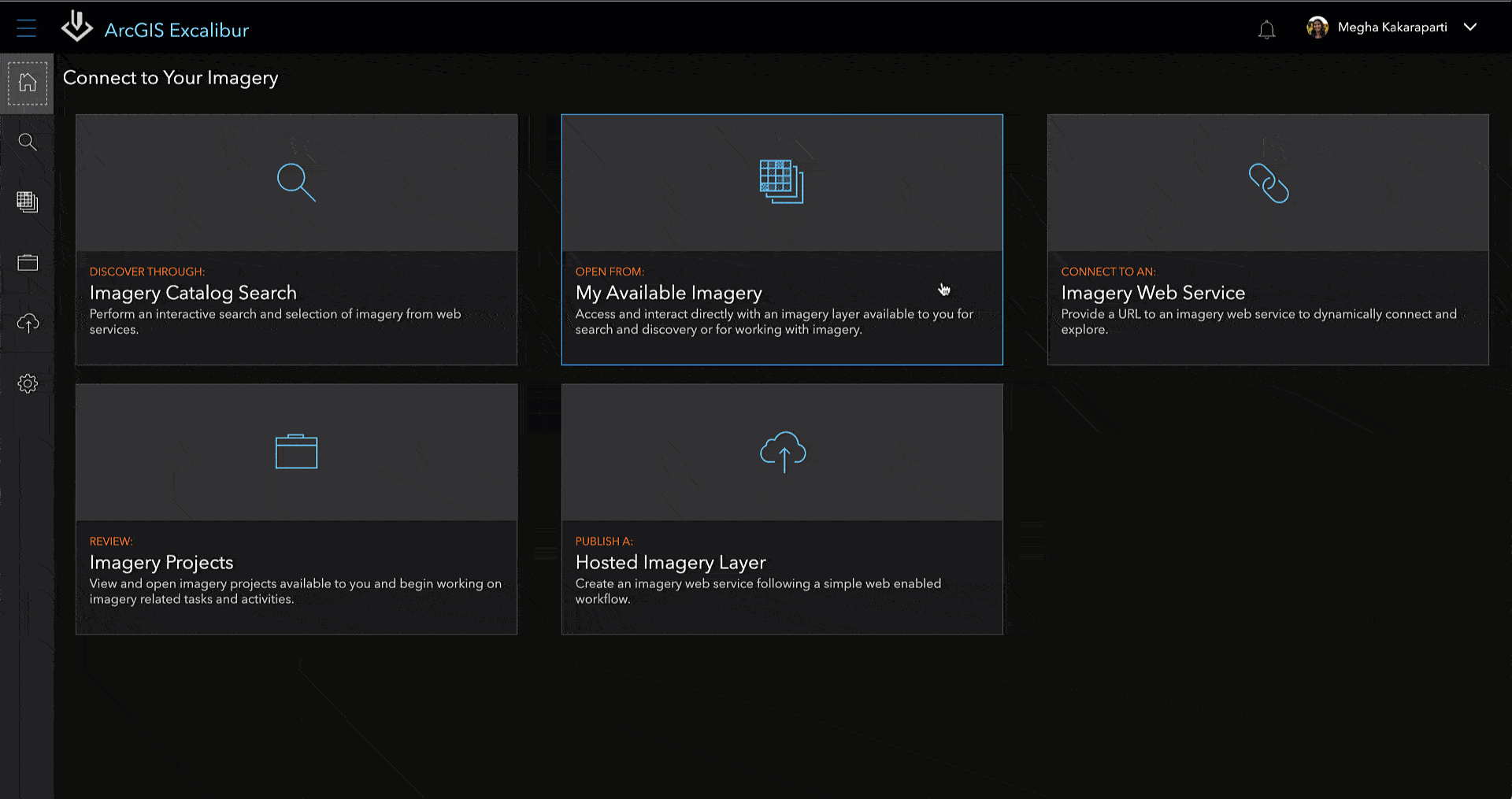The width and height of the screenshot is (1512, 799).
Task: Click the cloud upload icon in the sidebar
Action: coord(28,323)
